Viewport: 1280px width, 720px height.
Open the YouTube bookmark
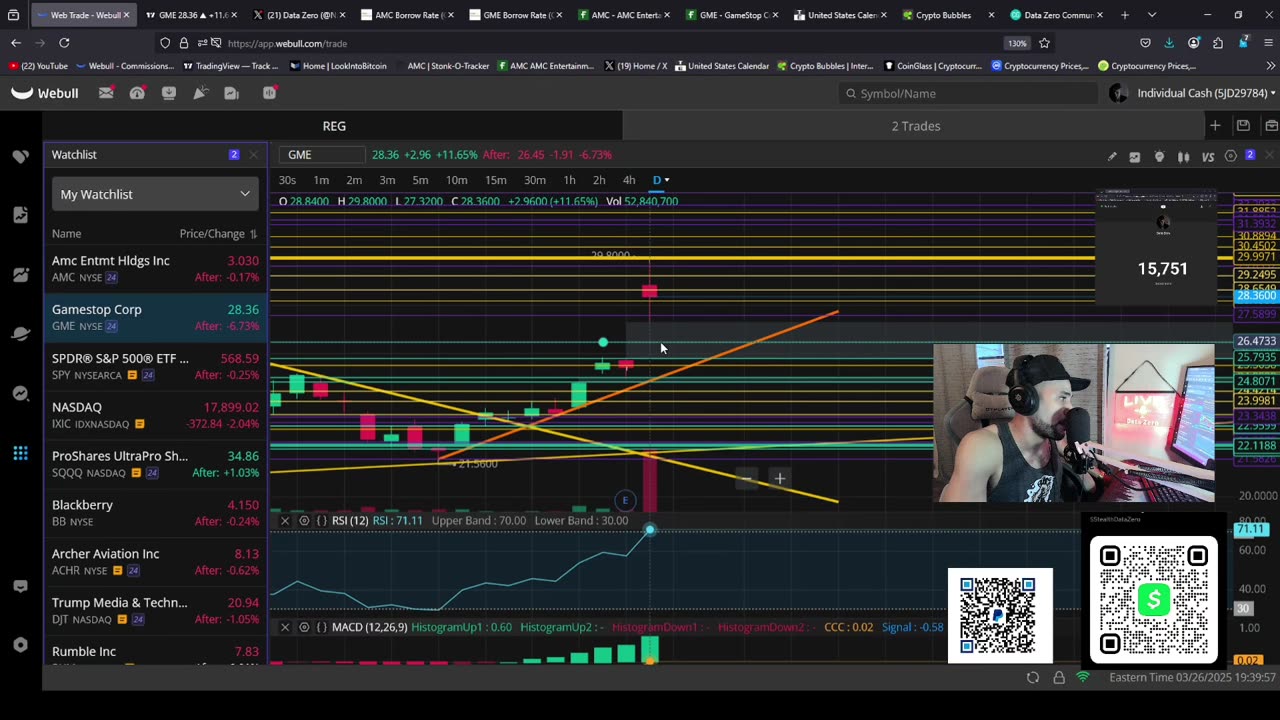[38, 66]
